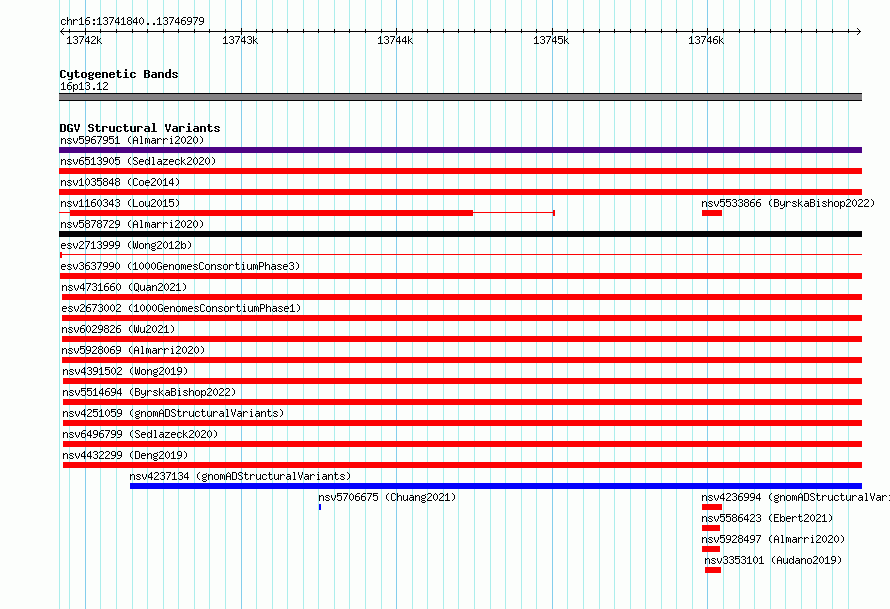Open the nsv4432299 (Deng2019) label
The width and height of the screenshot is (890, 609).
click(125, 455)
